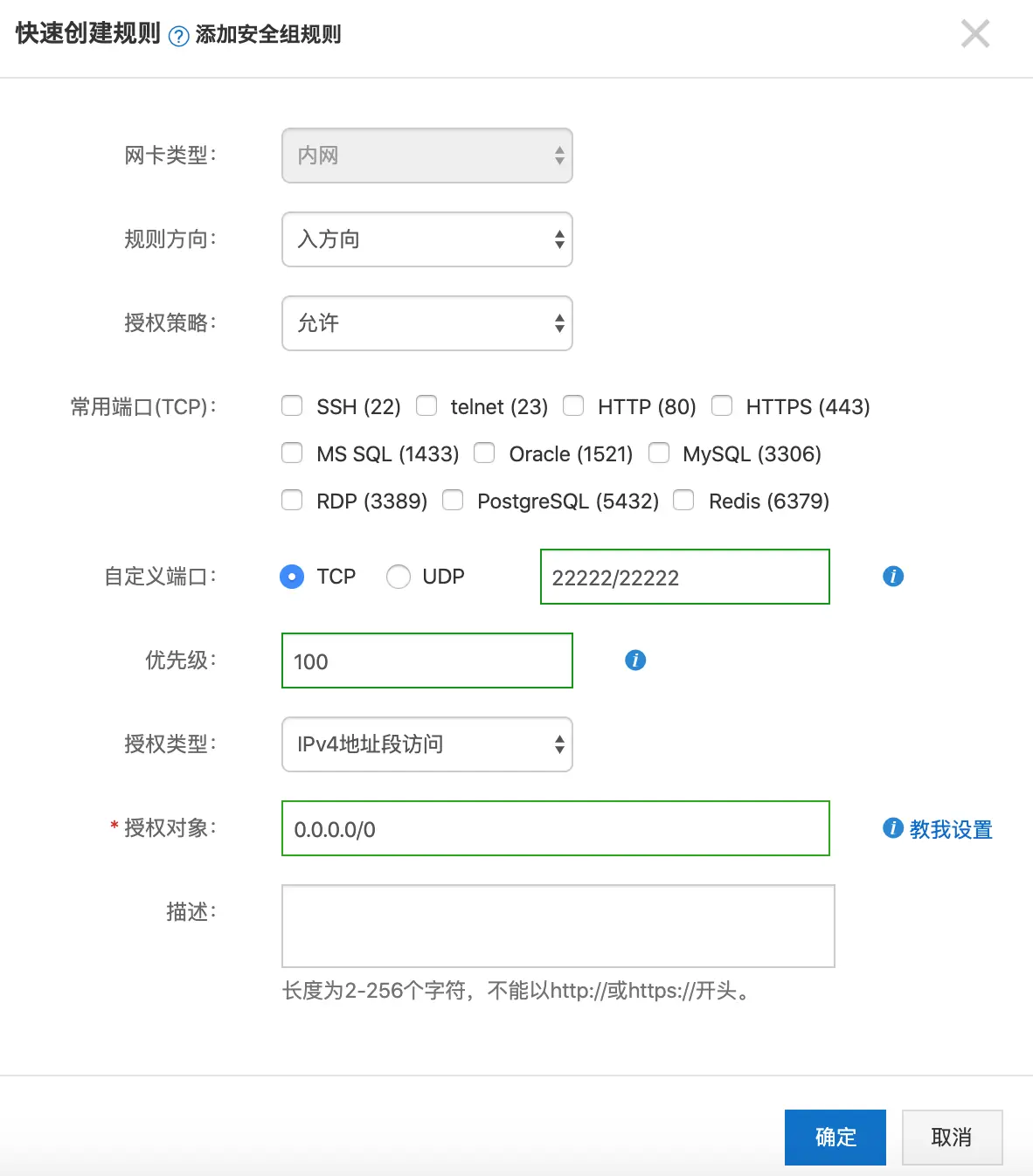1033x1176 pixels.
Task: Click the info icon next to custom port field
Action: [x=893, y=577]
